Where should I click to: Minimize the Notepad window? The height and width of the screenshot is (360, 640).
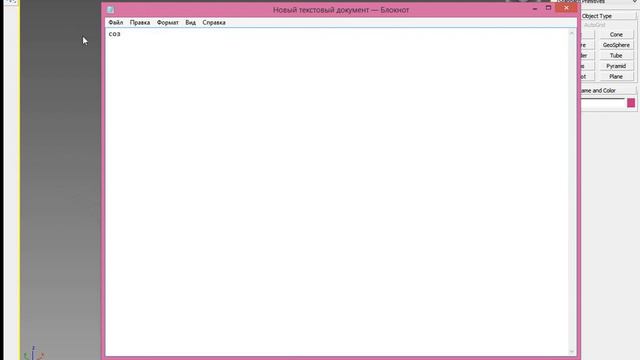535,8
